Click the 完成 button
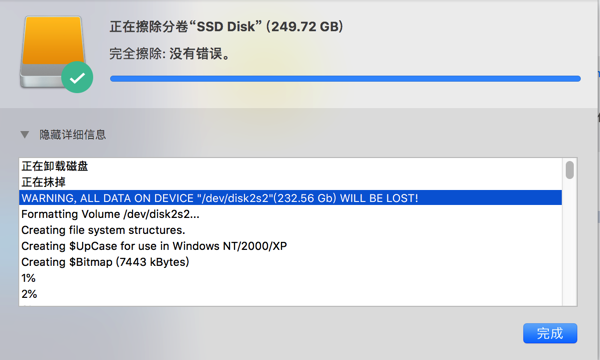 point(550,333)
